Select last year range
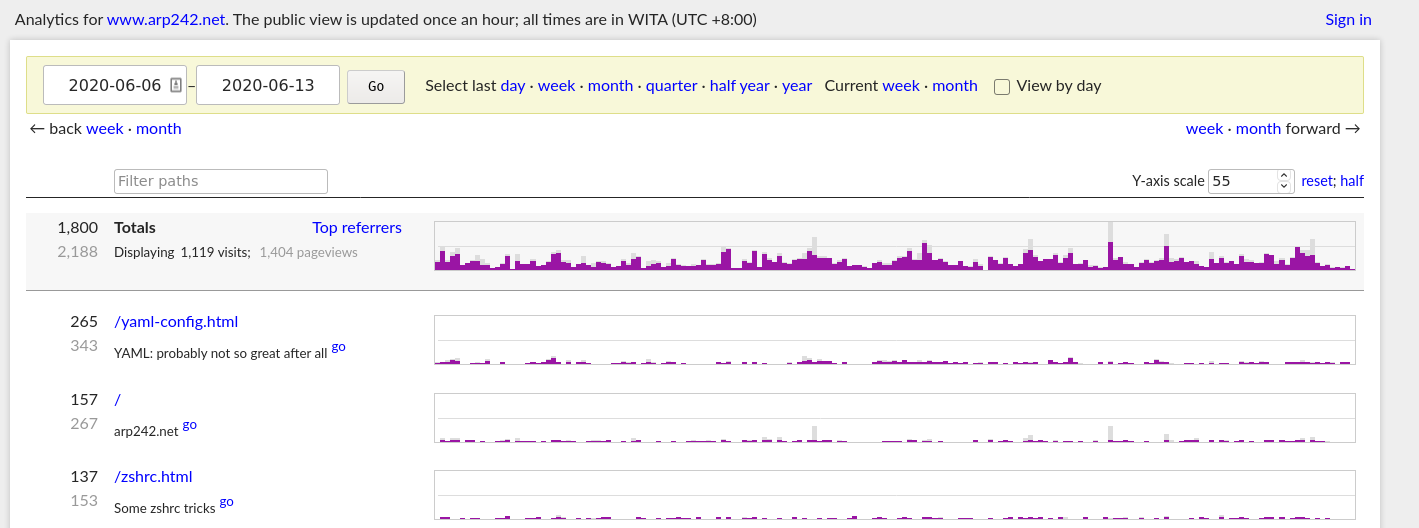This screenshot has width=1419, height=528. 797,86
